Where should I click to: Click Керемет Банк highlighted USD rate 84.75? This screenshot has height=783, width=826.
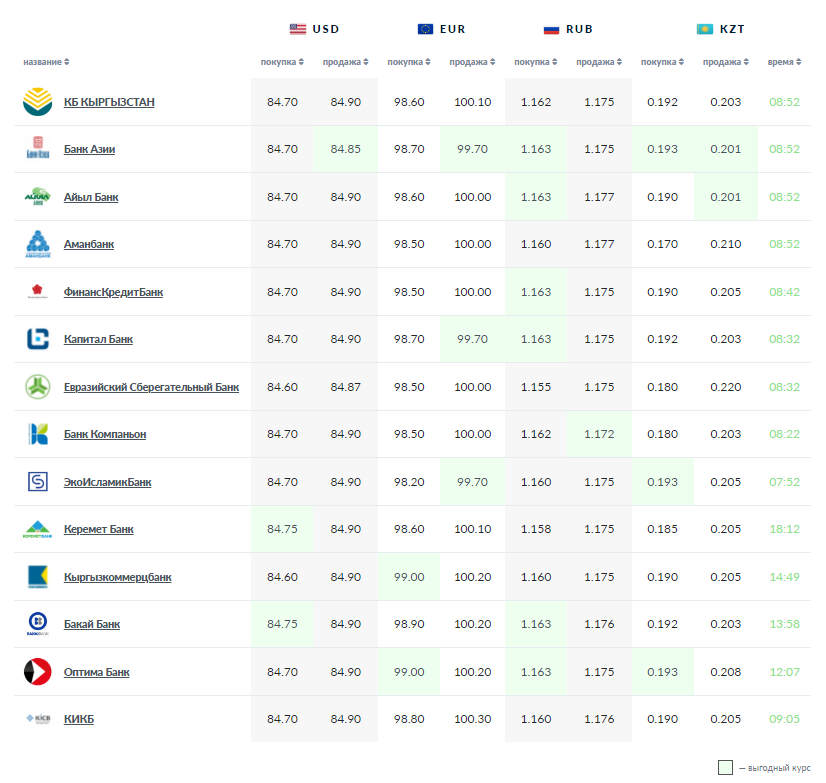point(282,529)
